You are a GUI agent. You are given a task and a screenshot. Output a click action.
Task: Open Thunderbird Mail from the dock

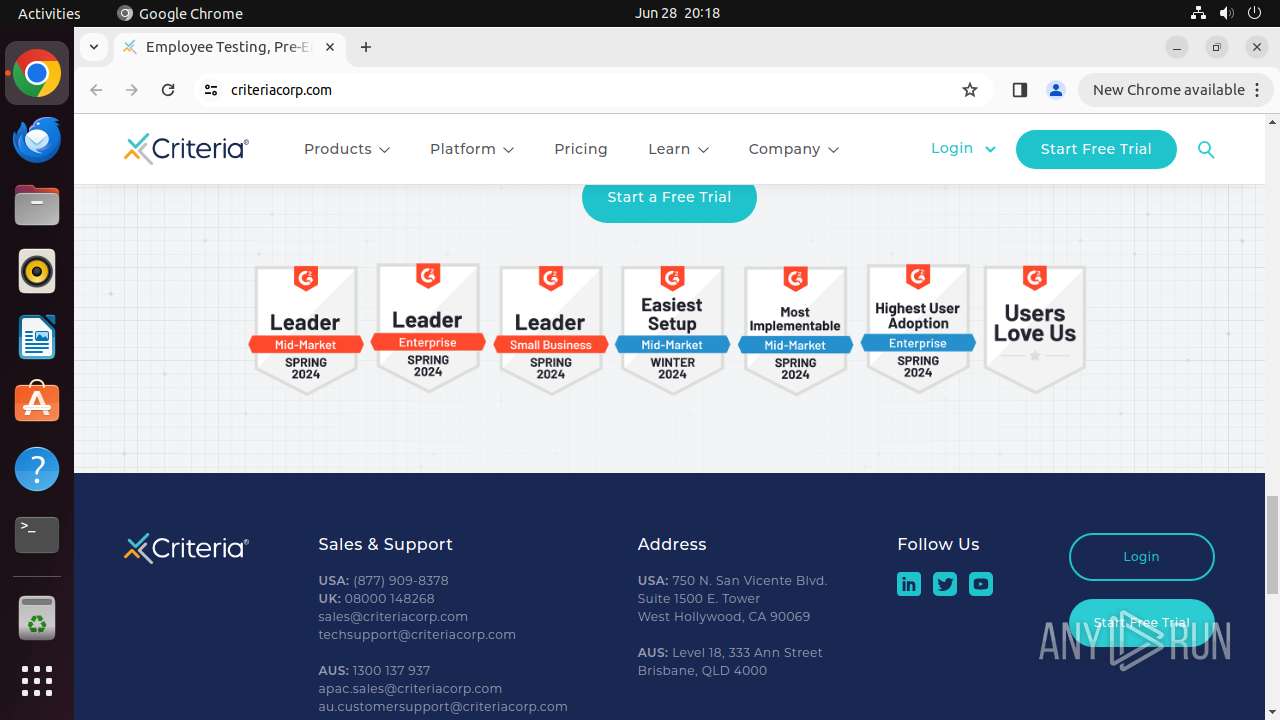pyautogui.click(x=37, y=140)
